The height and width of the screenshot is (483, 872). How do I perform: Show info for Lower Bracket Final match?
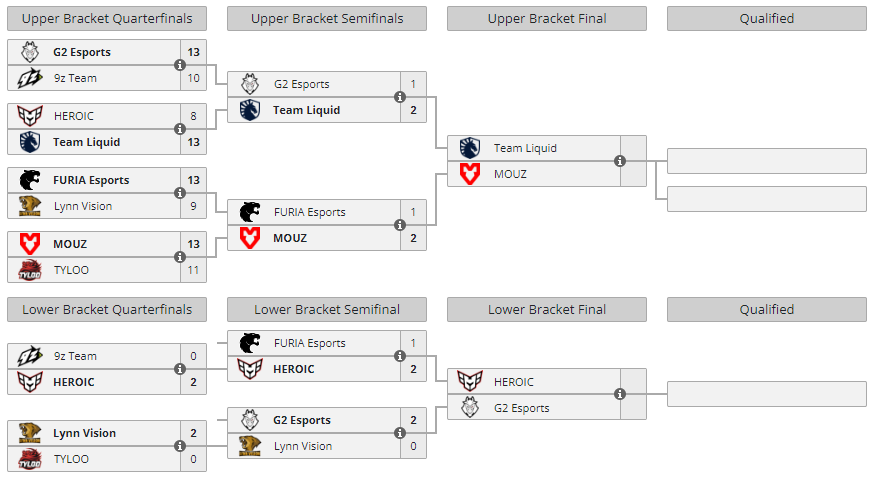coord(620,395)
